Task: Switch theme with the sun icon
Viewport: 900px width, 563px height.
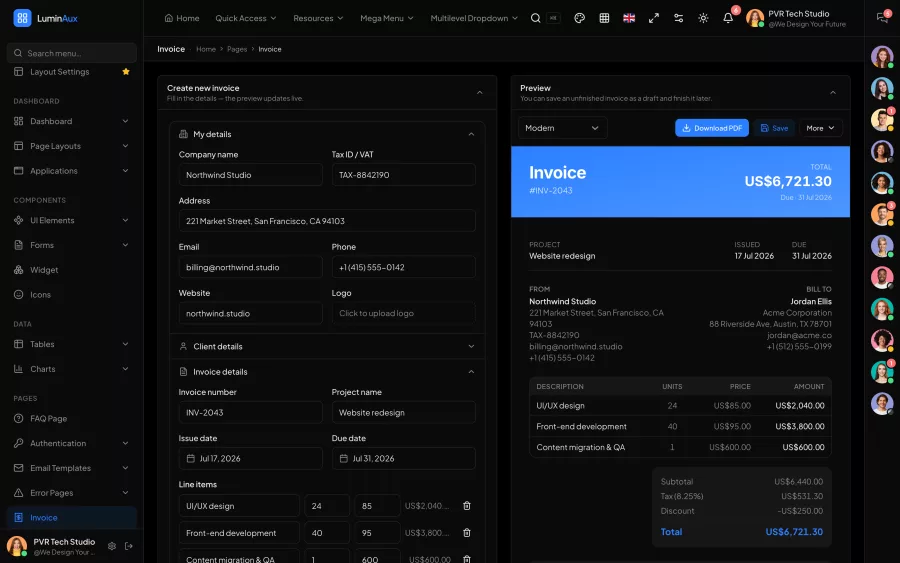Action: click(703, 18)
